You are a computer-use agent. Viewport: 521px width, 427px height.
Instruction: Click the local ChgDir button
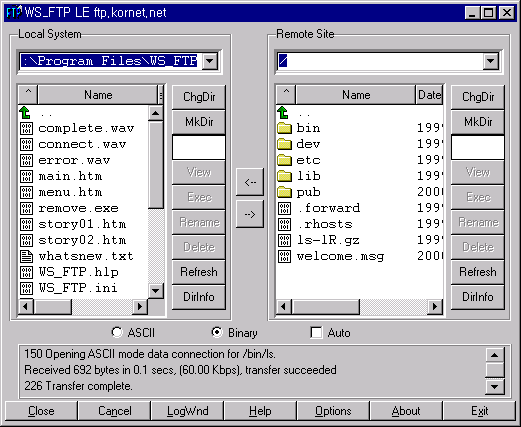[199, 97]
